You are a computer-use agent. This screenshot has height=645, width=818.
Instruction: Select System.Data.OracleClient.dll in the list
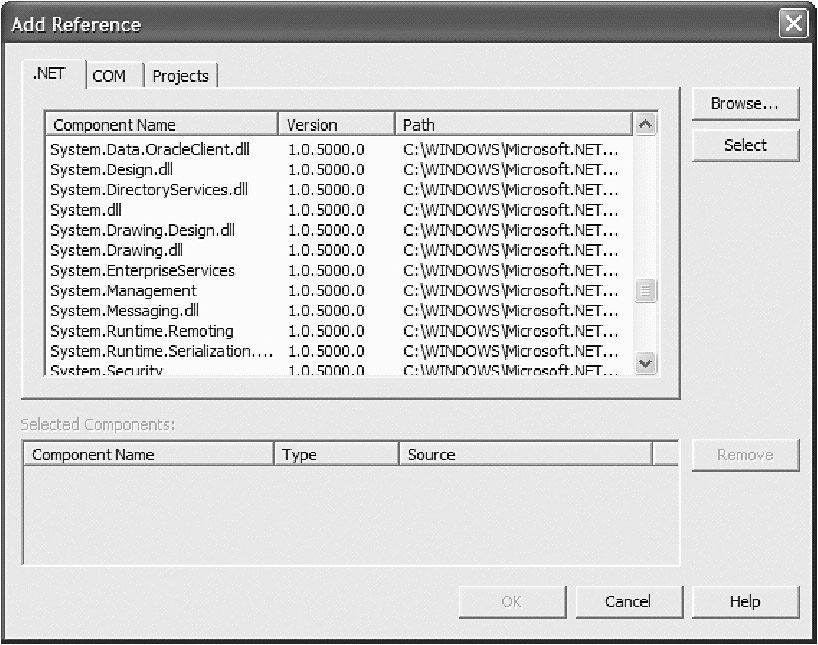(x=149, y=150)
